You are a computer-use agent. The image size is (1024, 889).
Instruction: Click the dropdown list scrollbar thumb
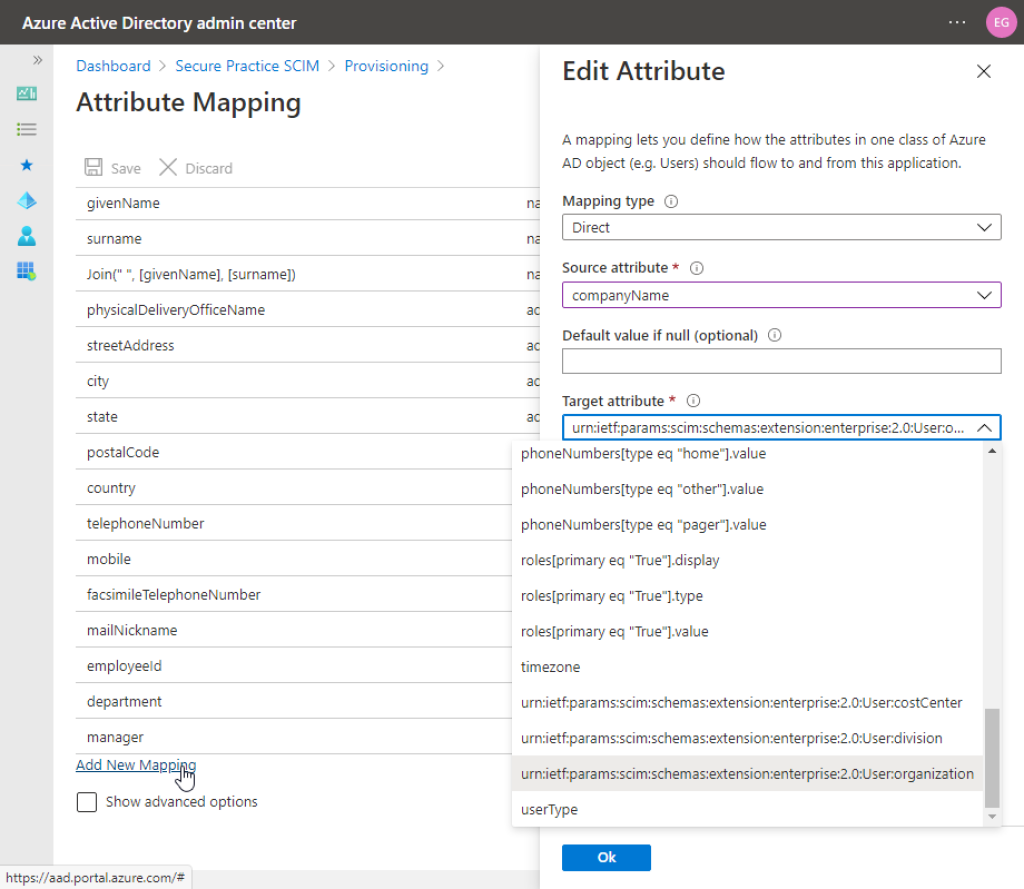click(x=991, y=757)
